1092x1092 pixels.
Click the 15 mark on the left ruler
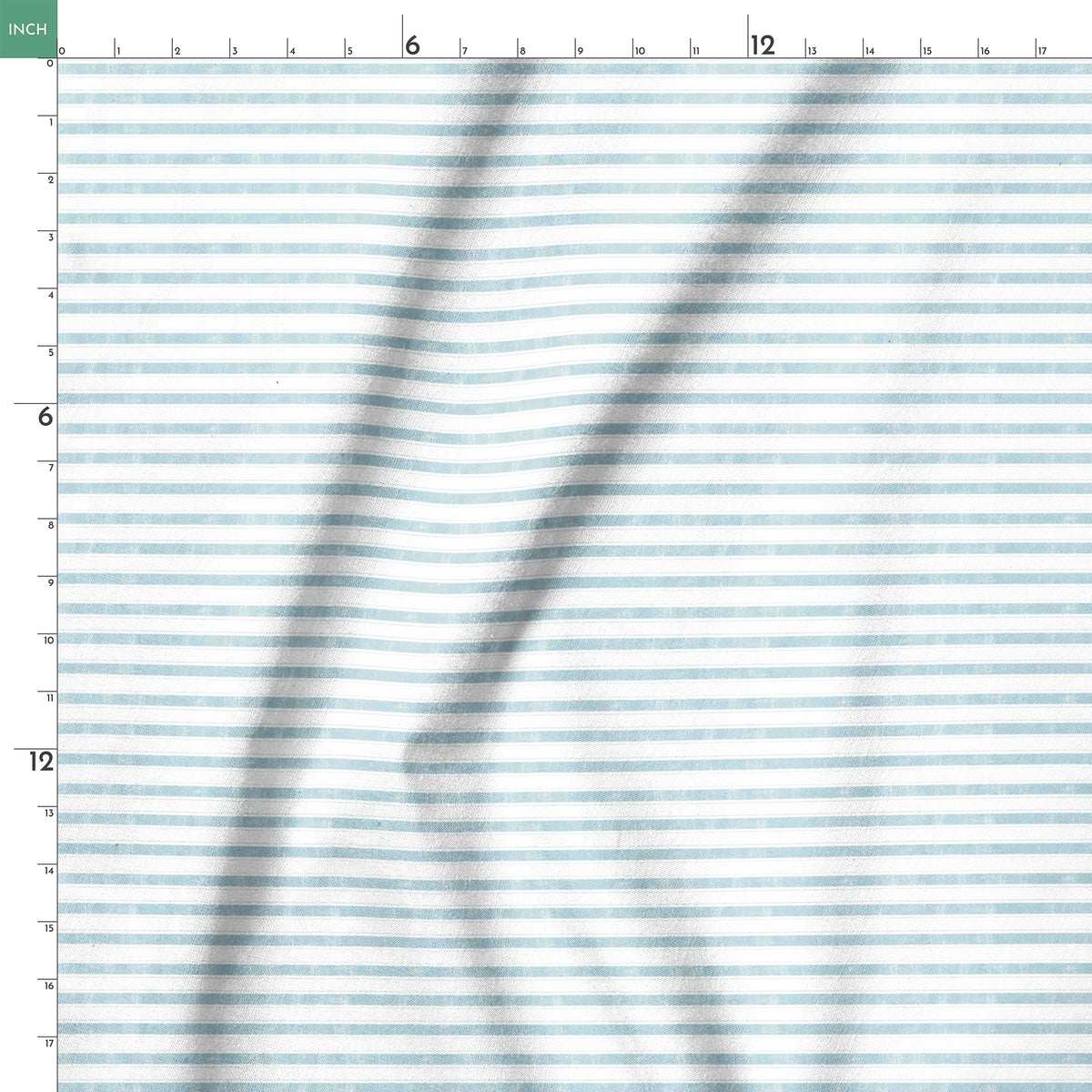50,928
